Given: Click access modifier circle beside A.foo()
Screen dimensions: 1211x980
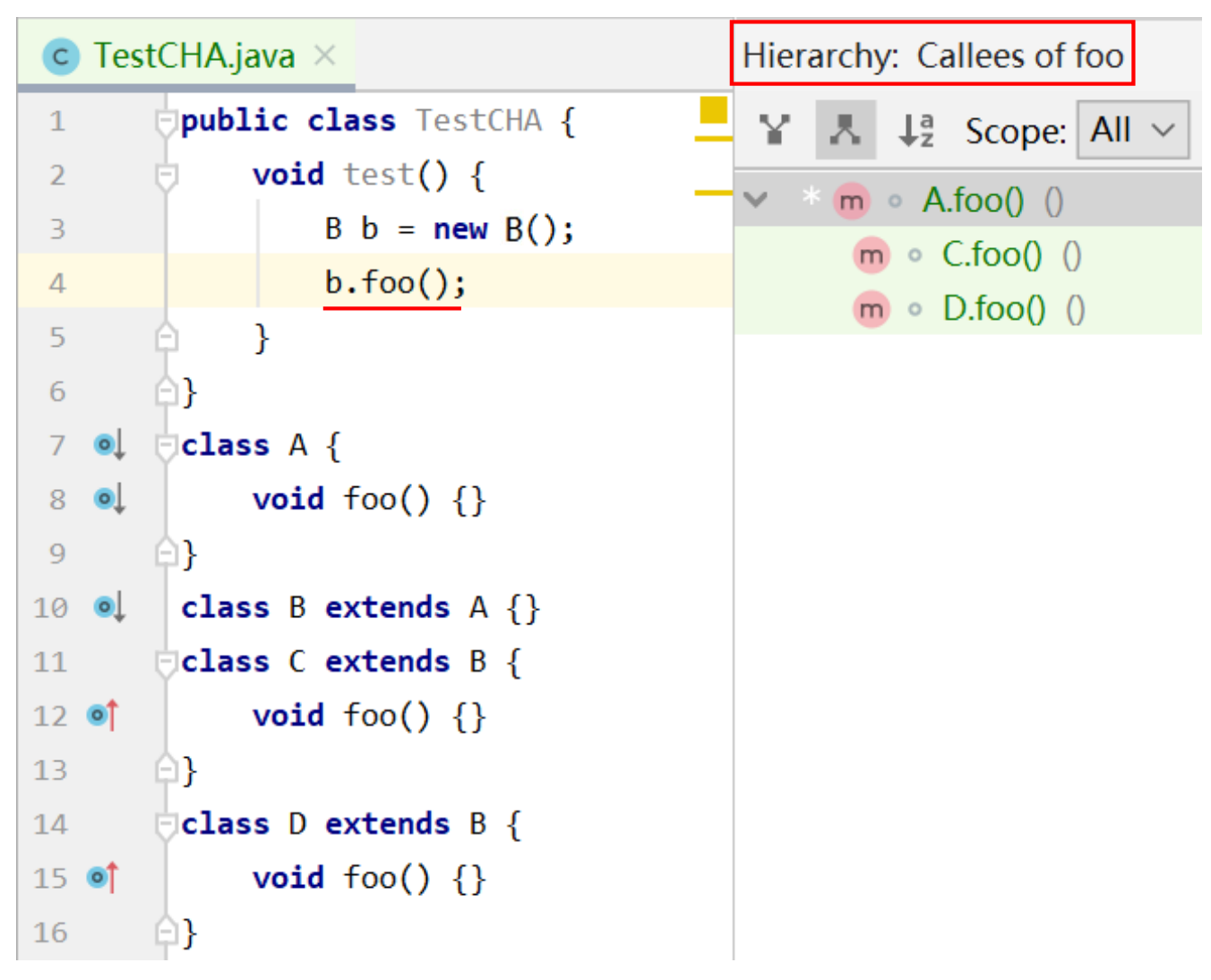Looking at the screenshot, I should (x=895, y=202).
